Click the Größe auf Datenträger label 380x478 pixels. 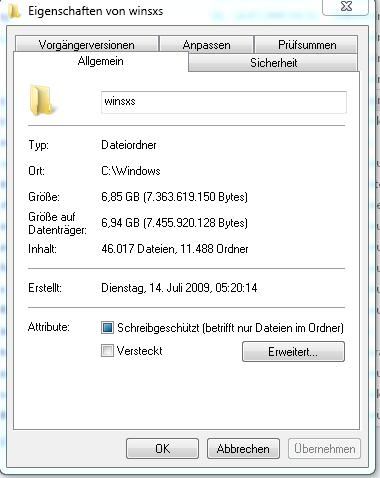[57, 223]
